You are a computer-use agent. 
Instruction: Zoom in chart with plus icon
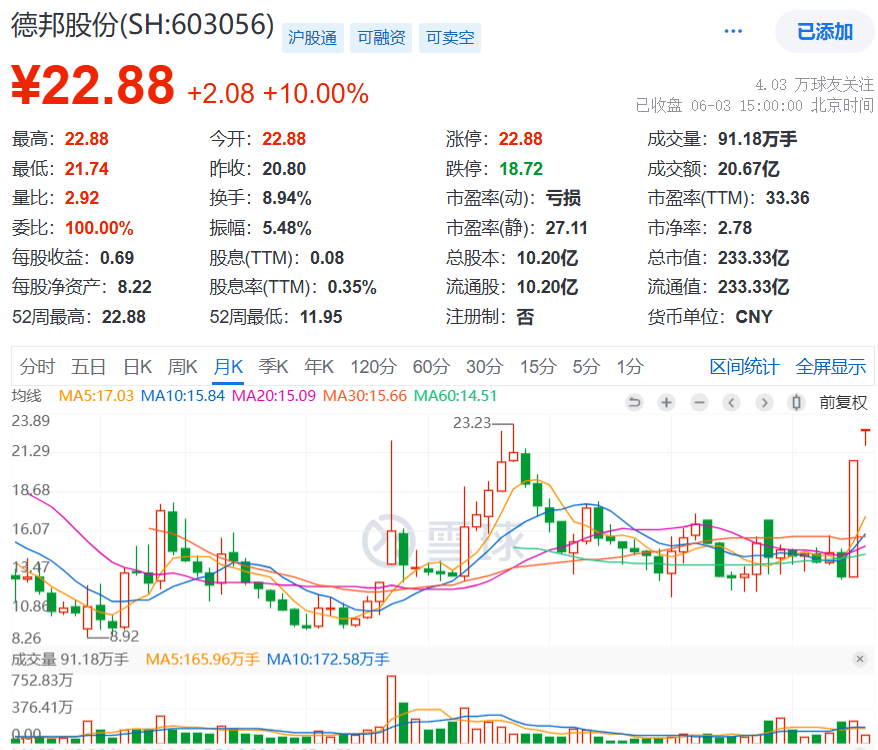[x=666, y=402]
